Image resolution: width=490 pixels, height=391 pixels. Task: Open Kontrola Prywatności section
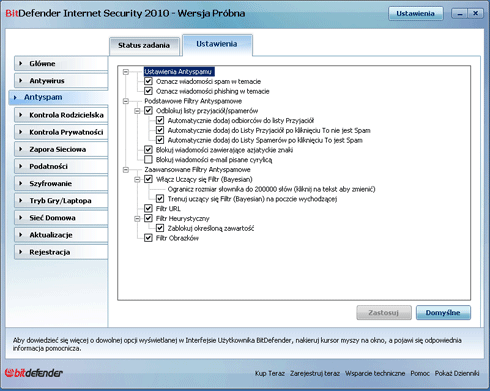pos(61,132)
